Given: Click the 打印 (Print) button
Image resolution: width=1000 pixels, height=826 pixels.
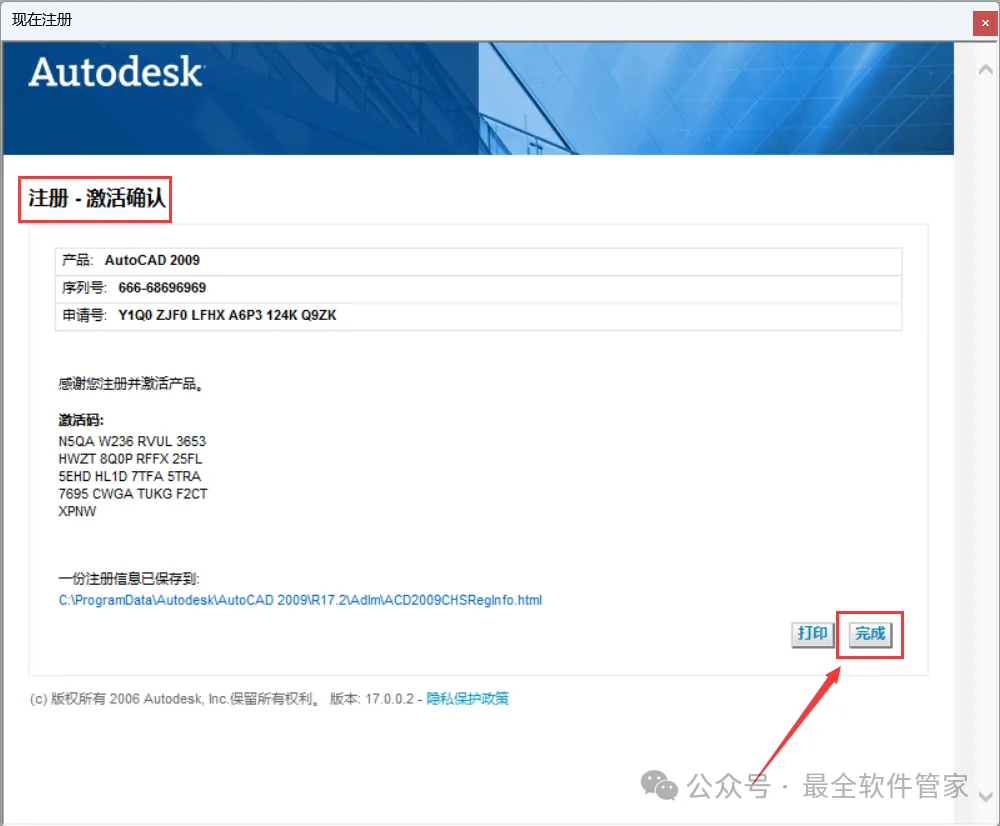Looking at the screenshot, I should tap(812, 634).
